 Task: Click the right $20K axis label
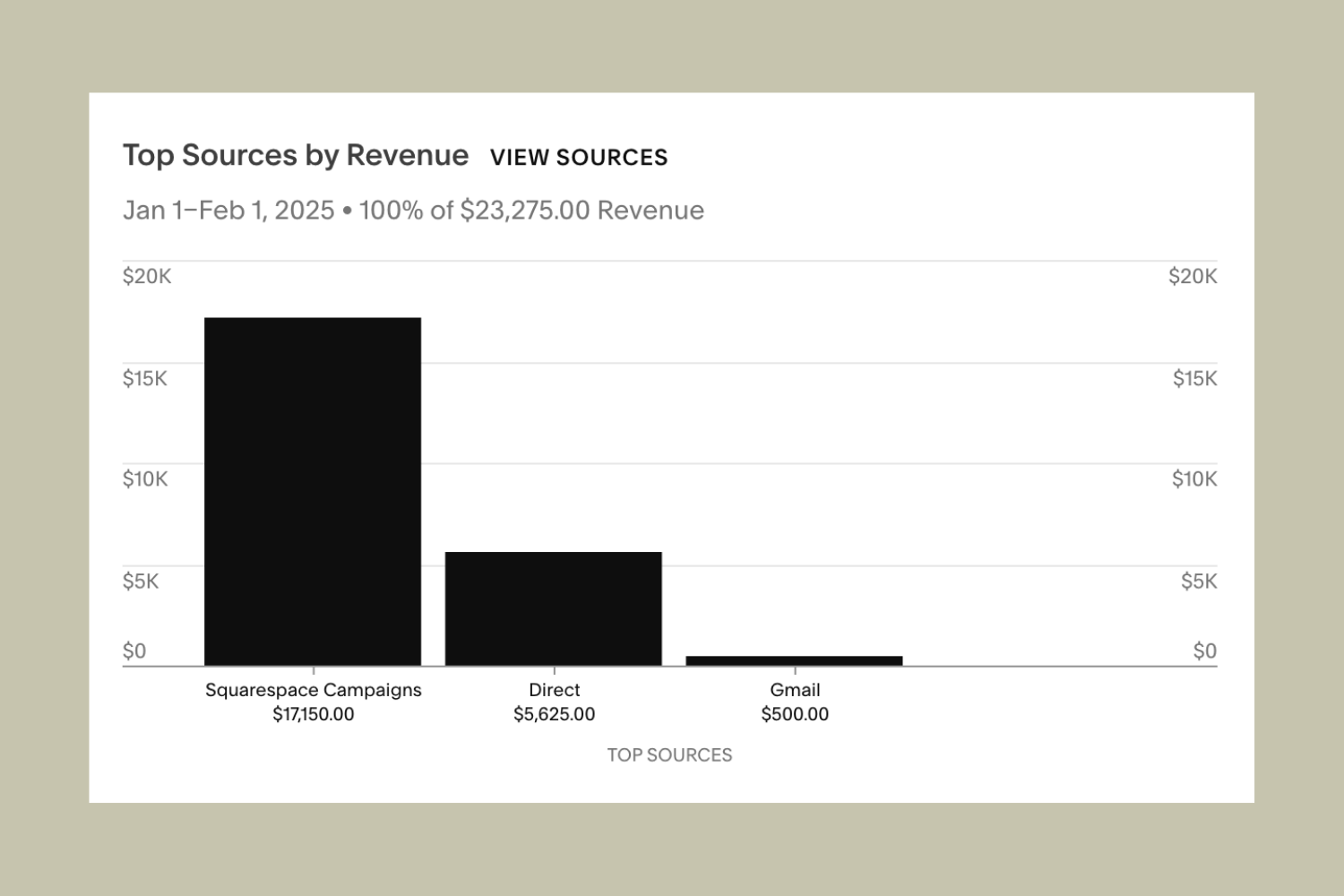(1193, 276)
